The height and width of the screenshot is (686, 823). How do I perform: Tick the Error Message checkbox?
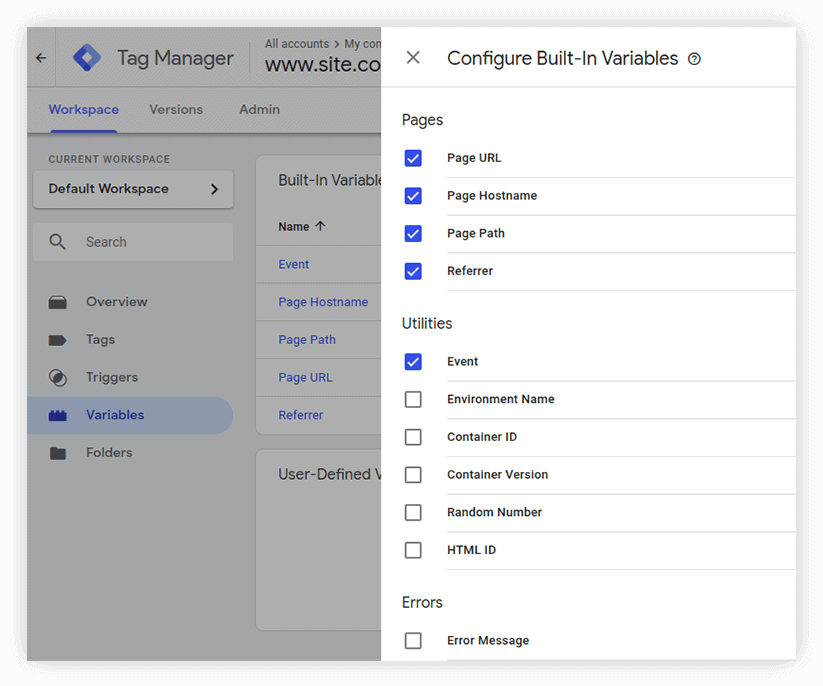(x=413, y=641)
